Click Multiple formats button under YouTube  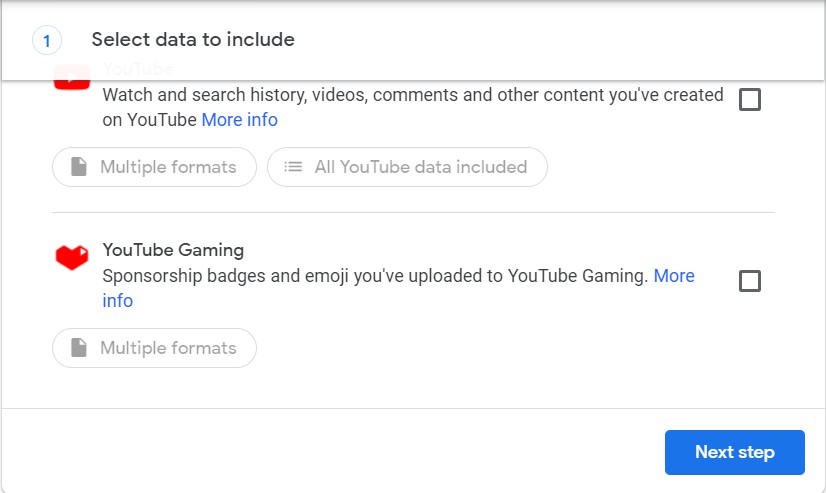[154, 167]
